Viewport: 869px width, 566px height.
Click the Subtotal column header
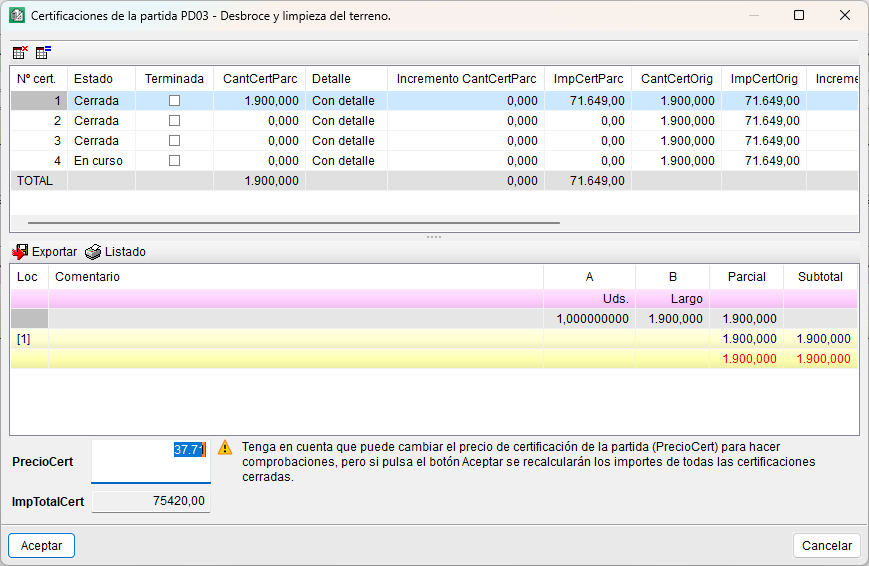820,277
